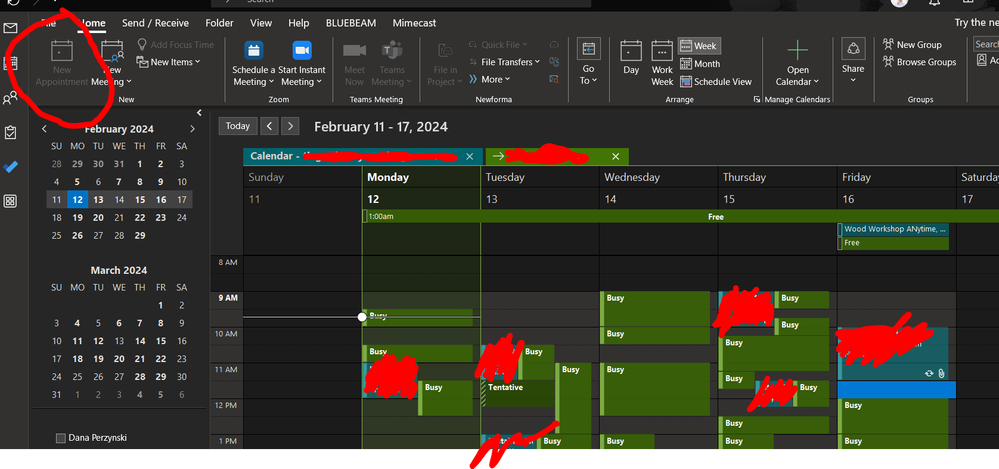Image resolution: width=999 pixels, height=469 pixels.
Task: Click Teams Meet Now camera icon
Action: click(x=354, y=50)
